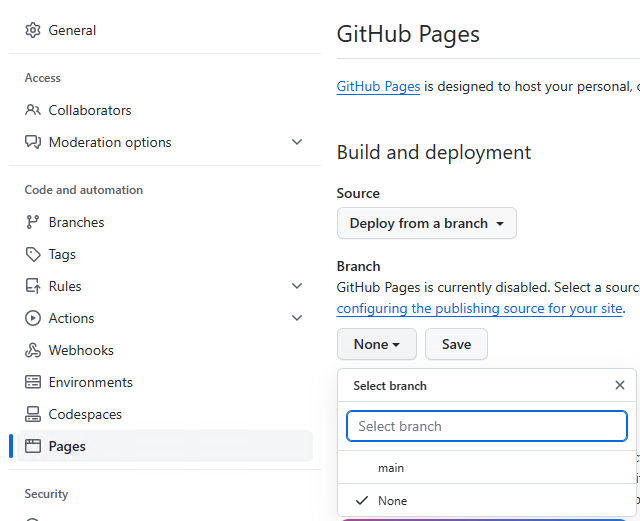Click the Moderation options label
The width and height of the screenshot is (640, 521).
point(110,142)
